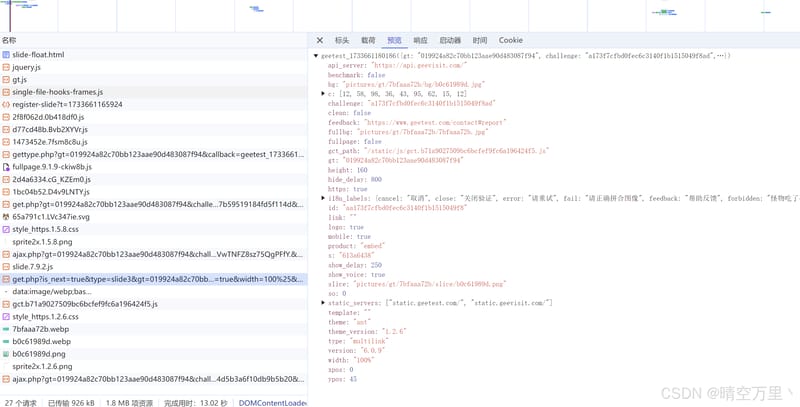Open the Cookie tab
Image resolution: width=800 pixels, height=407 pixels.
point(511,40)
